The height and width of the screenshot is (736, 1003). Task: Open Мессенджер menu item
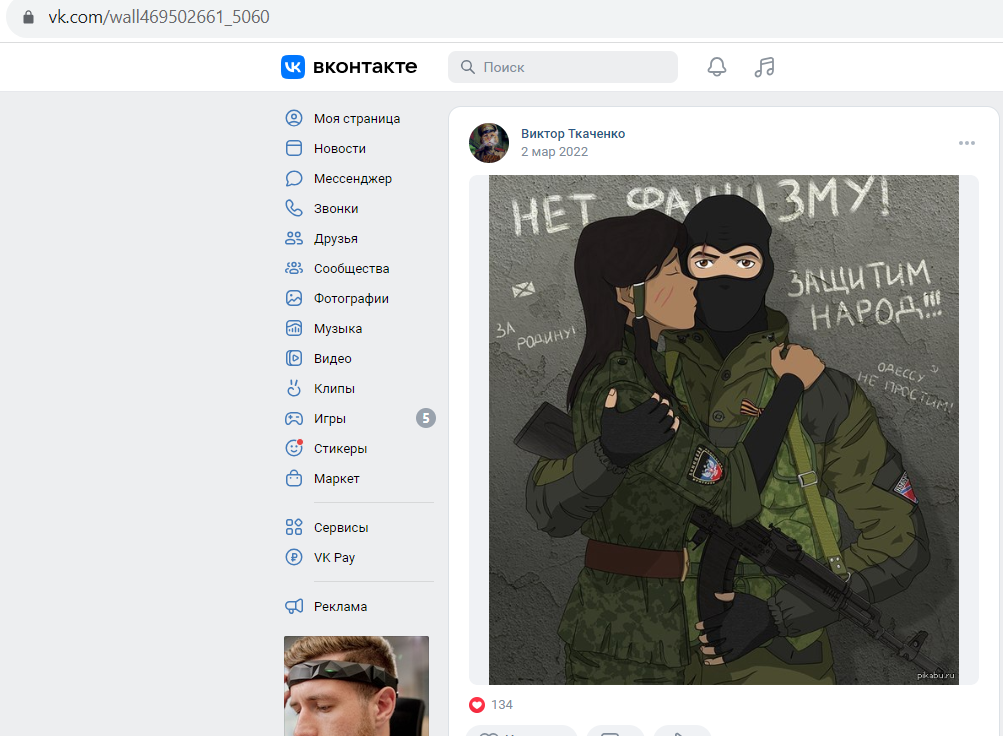point(352,178)
